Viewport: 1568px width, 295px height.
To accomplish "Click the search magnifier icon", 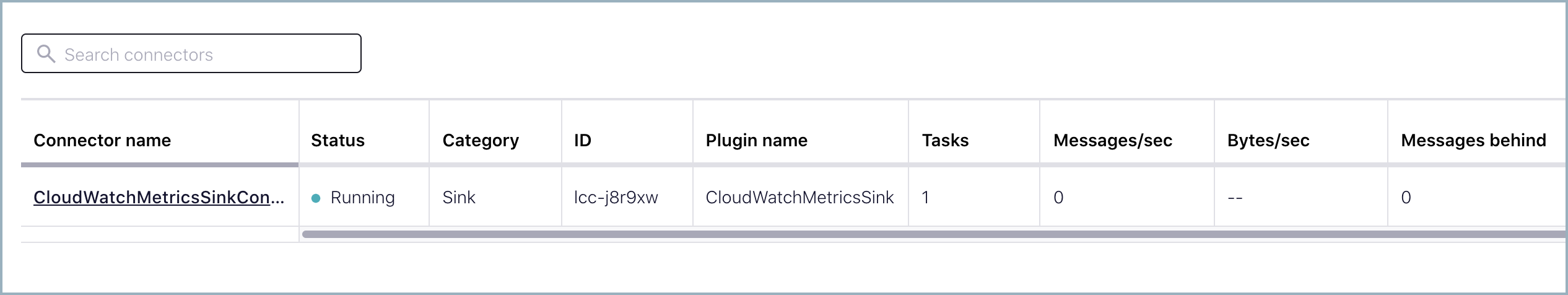I will 46,54.
